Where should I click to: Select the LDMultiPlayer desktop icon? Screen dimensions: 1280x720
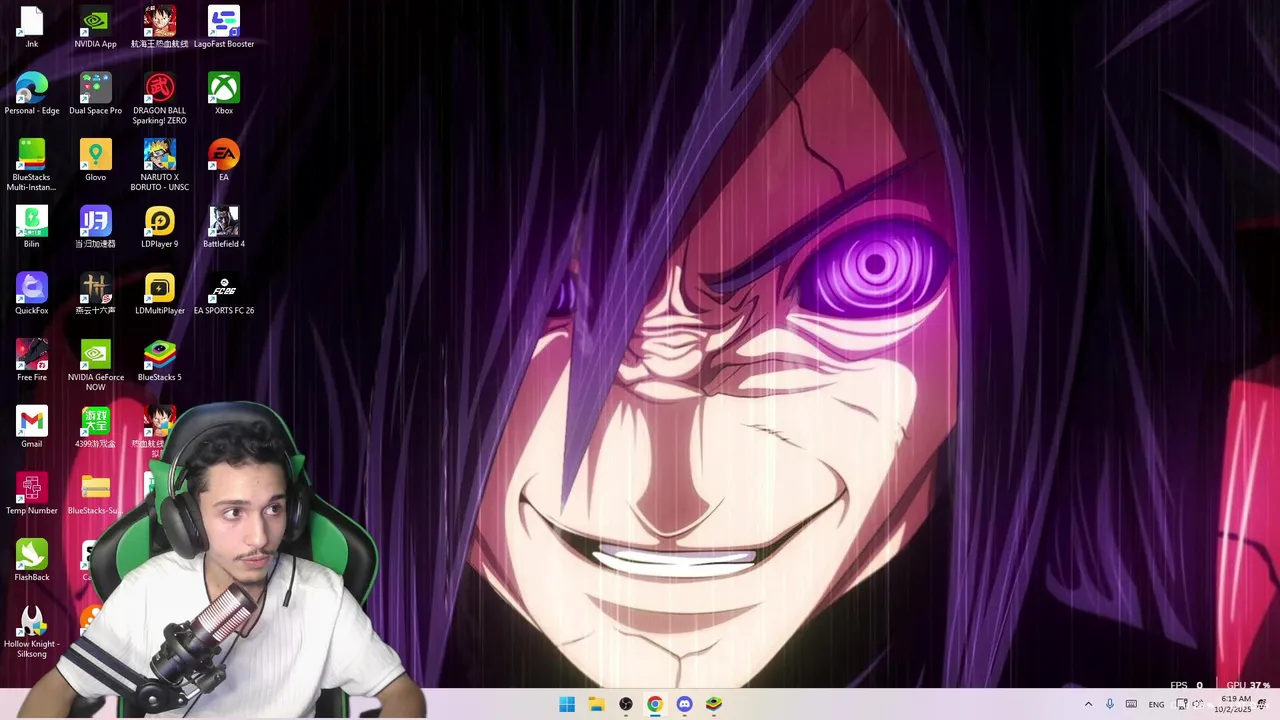(159, 295)
